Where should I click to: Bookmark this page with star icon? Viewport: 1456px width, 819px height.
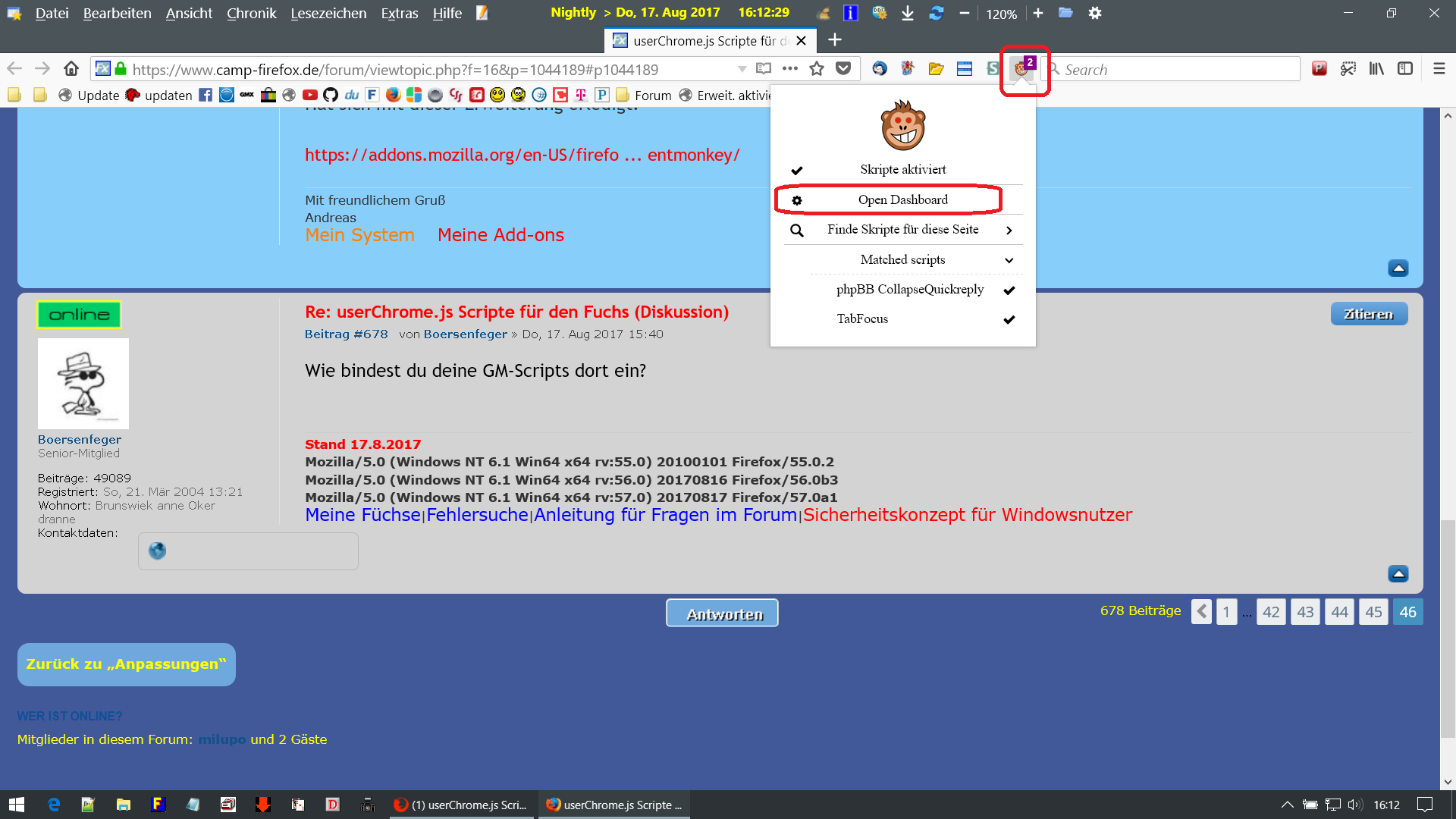(x=817, y=69)
